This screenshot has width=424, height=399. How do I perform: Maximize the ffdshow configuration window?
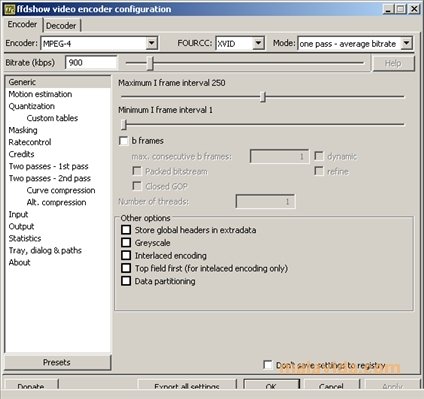pyautogui.click(x=400, y=9)
